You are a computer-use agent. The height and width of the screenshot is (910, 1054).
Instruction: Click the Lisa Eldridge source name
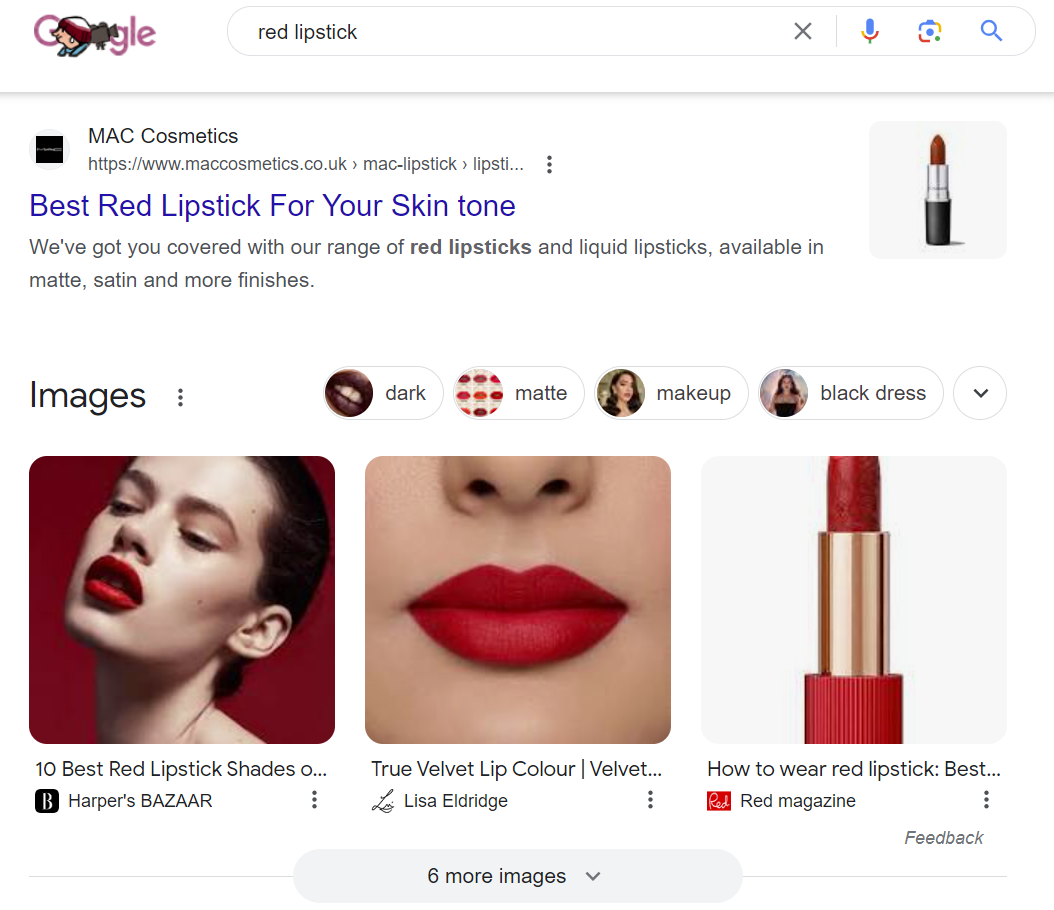(x=456, y=801)
